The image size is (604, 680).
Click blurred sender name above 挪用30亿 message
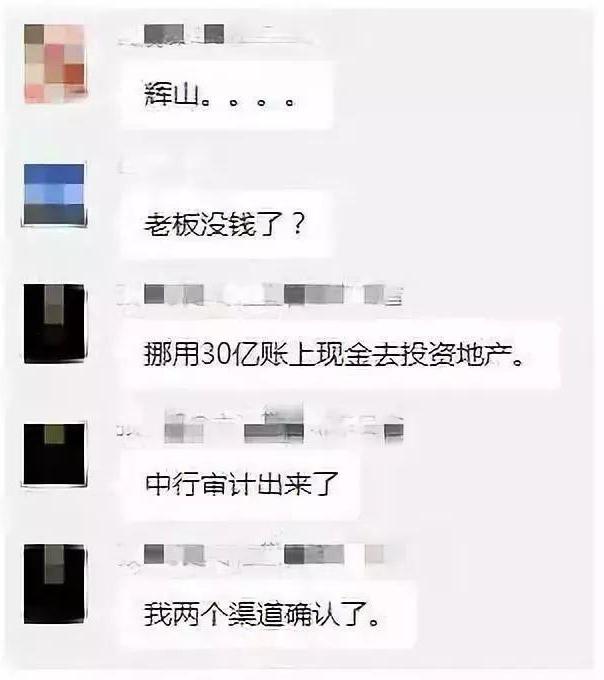coord(260,295)
